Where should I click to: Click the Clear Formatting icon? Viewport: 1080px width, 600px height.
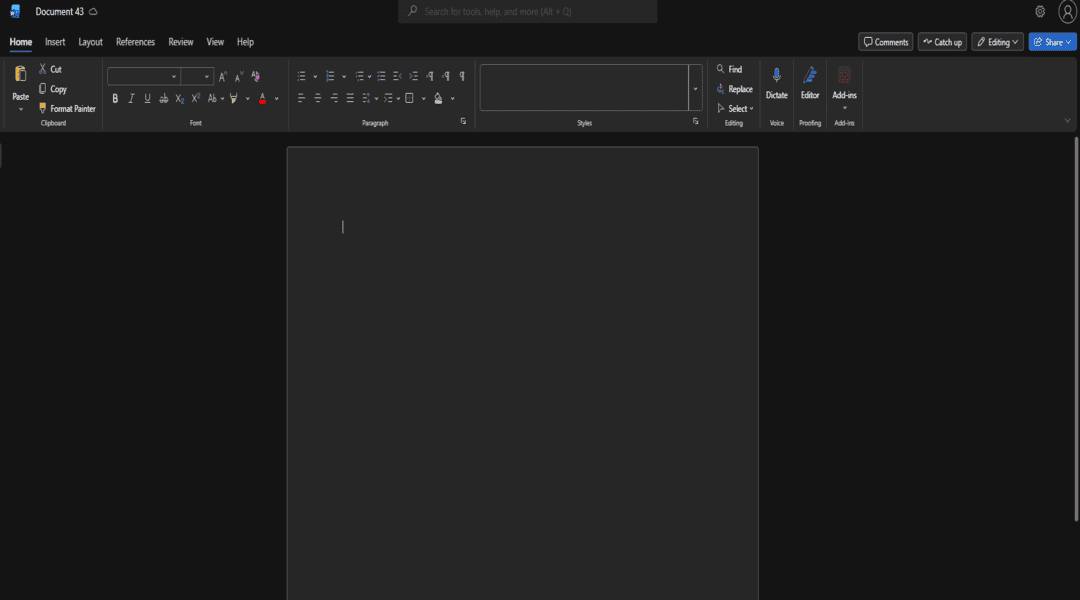(255, 76)
